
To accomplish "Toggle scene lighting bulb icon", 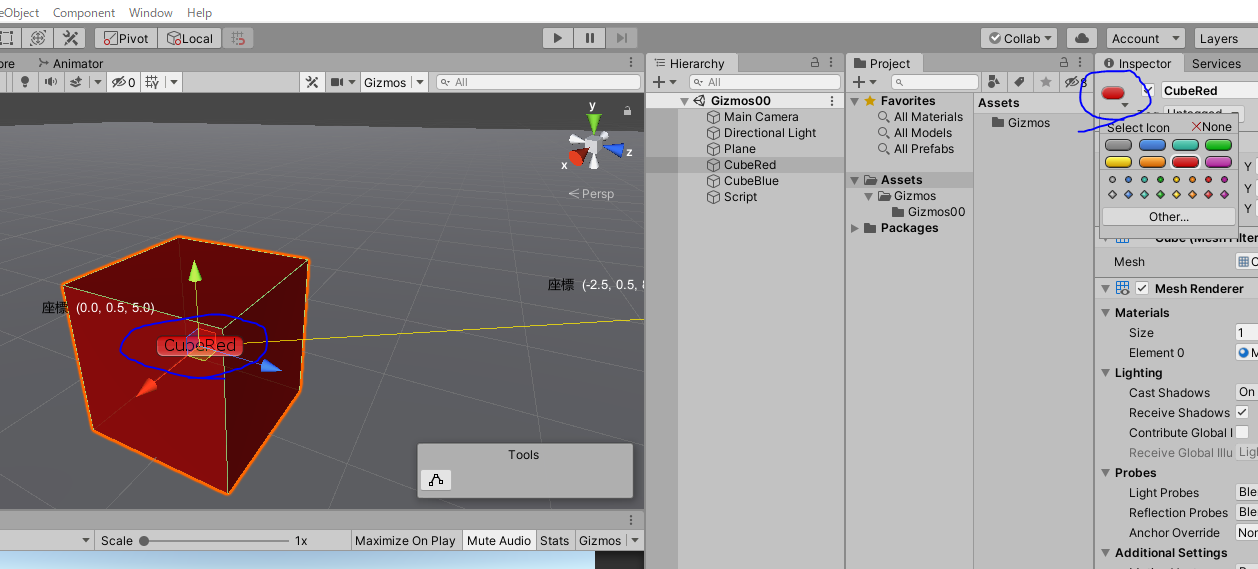I will coord(24,82).
